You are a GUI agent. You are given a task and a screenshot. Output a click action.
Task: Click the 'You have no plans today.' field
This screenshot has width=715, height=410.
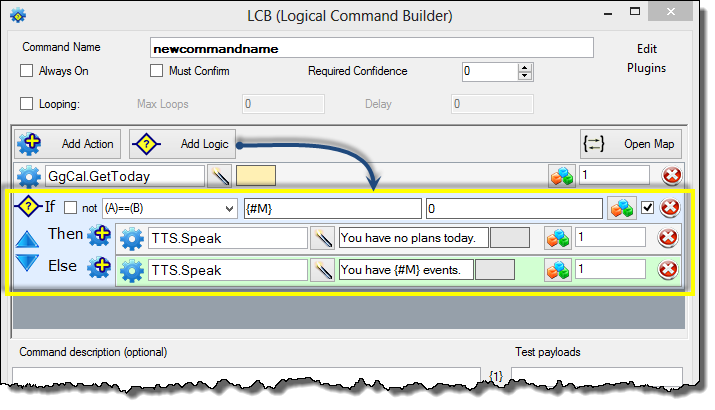(414, 238)
